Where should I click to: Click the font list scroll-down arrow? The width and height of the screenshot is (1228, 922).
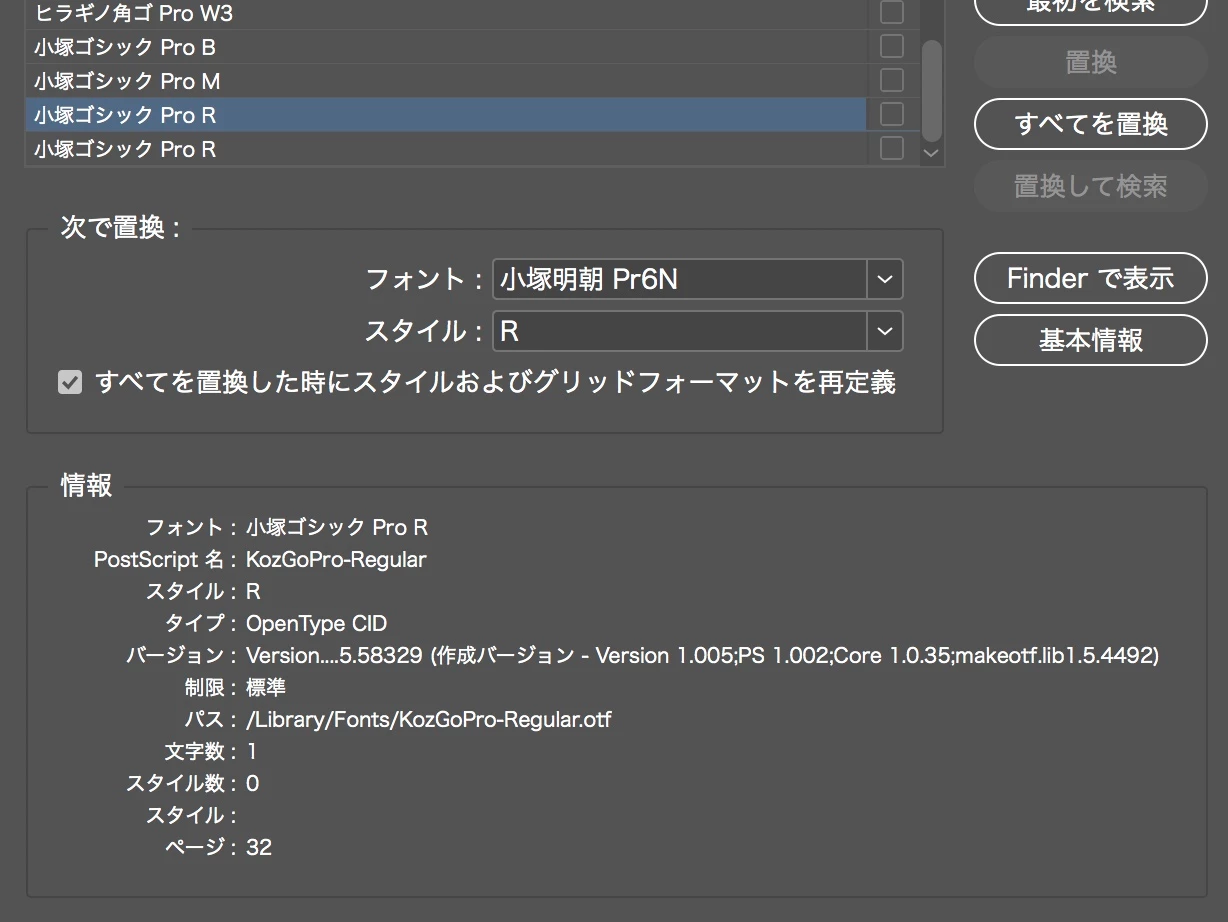(932, 153)
